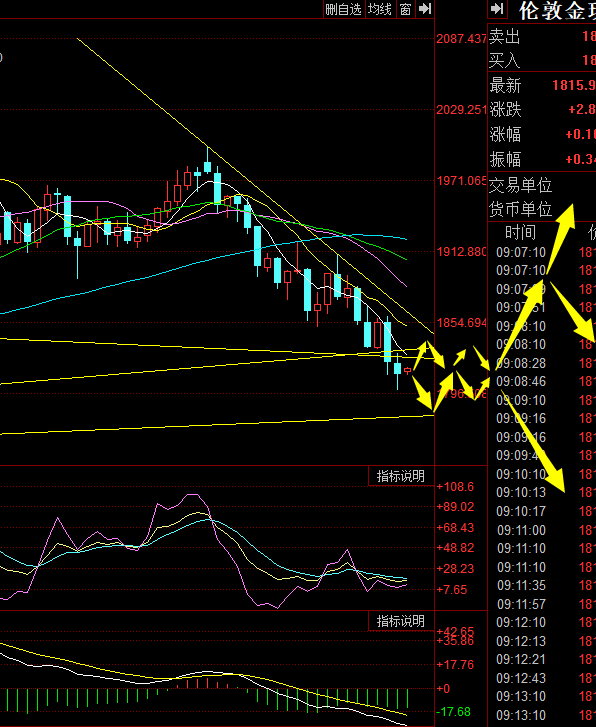
Task: Open 指标说明 for the MACD indicator panel
Action: (x=401, y=621)
